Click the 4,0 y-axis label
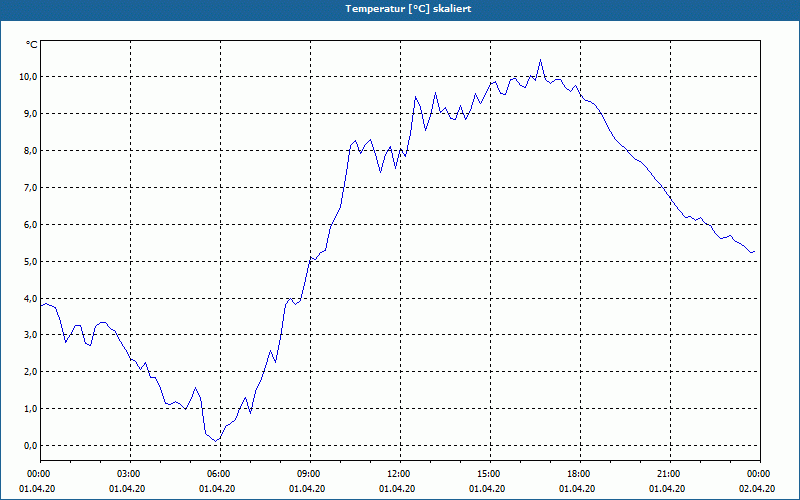The height and width of the screenshot is (500, 800). click(x=31, y=298)
